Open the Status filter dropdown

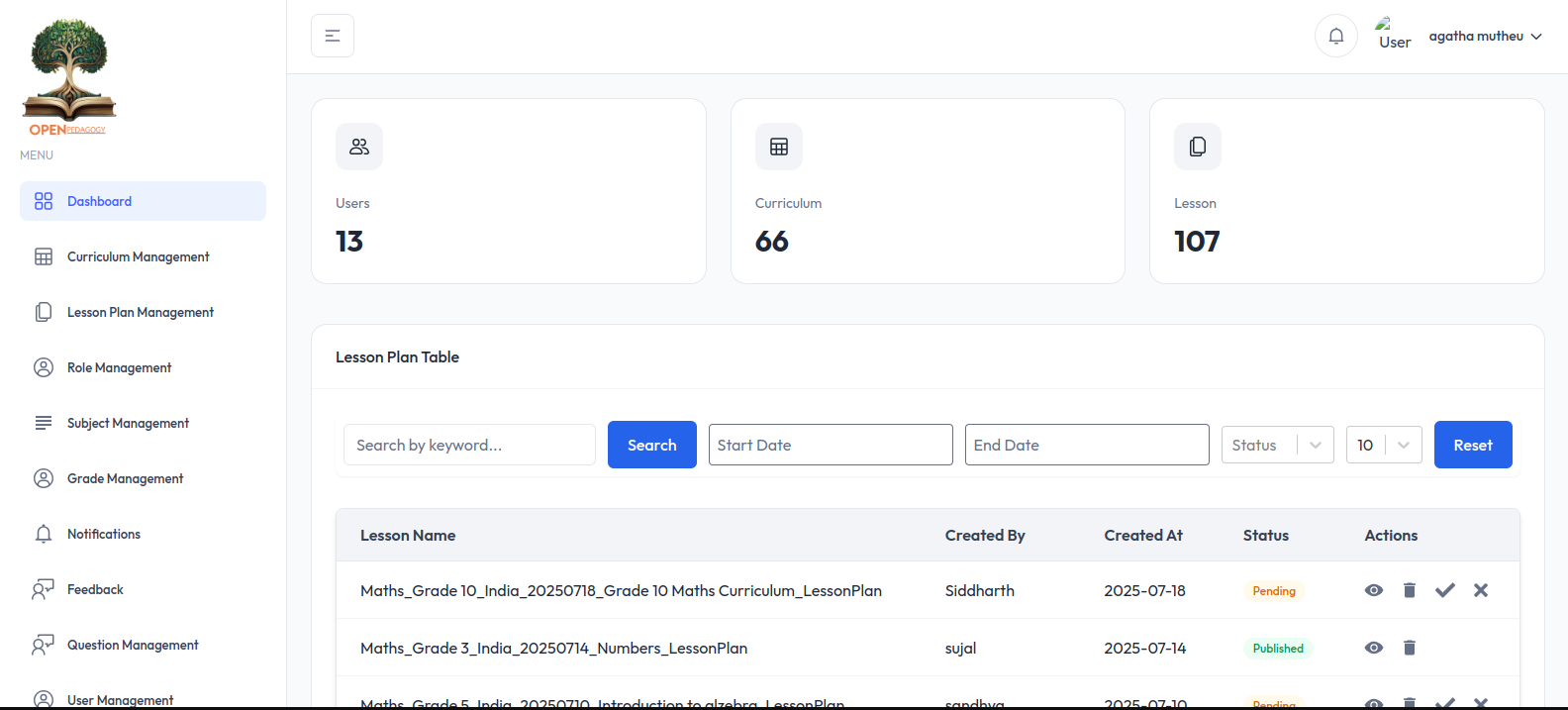tap(1278, 445)
